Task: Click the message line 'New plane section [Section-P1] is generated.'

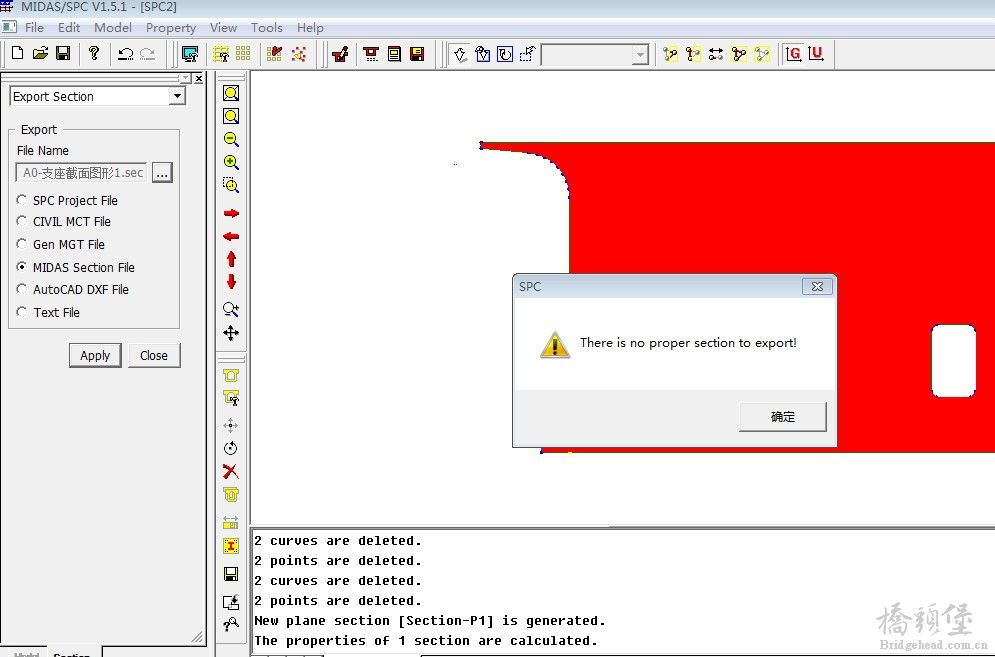Action: (x=430, y=620)
